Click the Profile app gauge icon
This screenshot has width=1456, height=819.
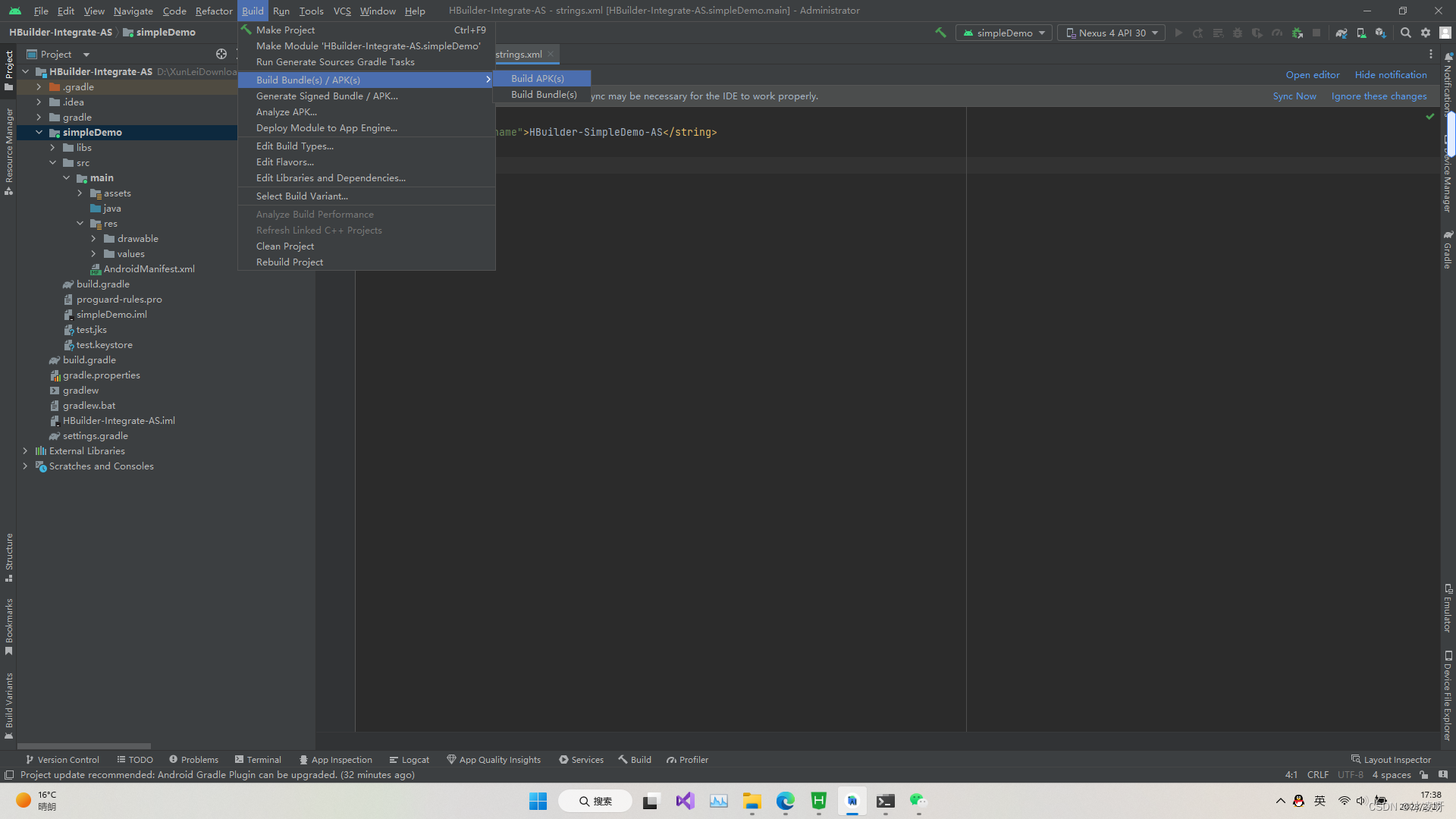[x=1277, y=33]
